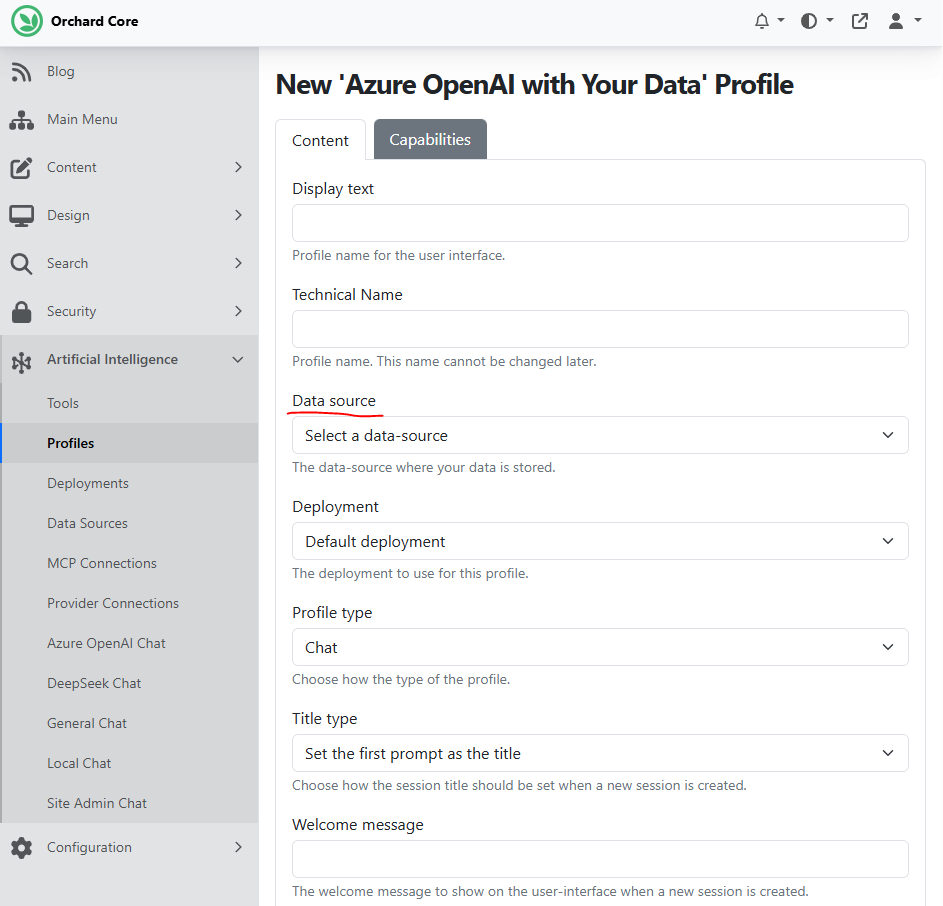Viewport: 943px width, 906px height.
Task: Open Site Admin Chat link
Action: click(x=97, y=803)
